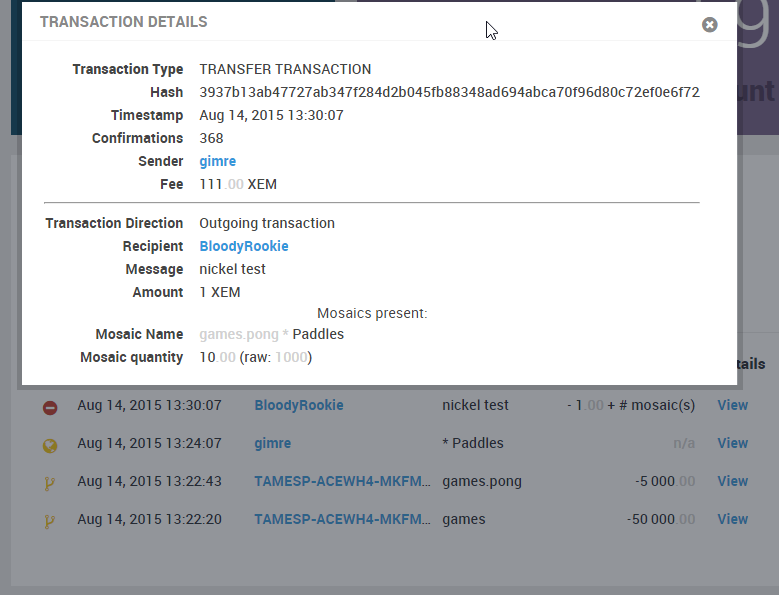779x595 pixels.
Task: Open TAMESP-ACEWH4 address in games row
Action: [342, 519]
